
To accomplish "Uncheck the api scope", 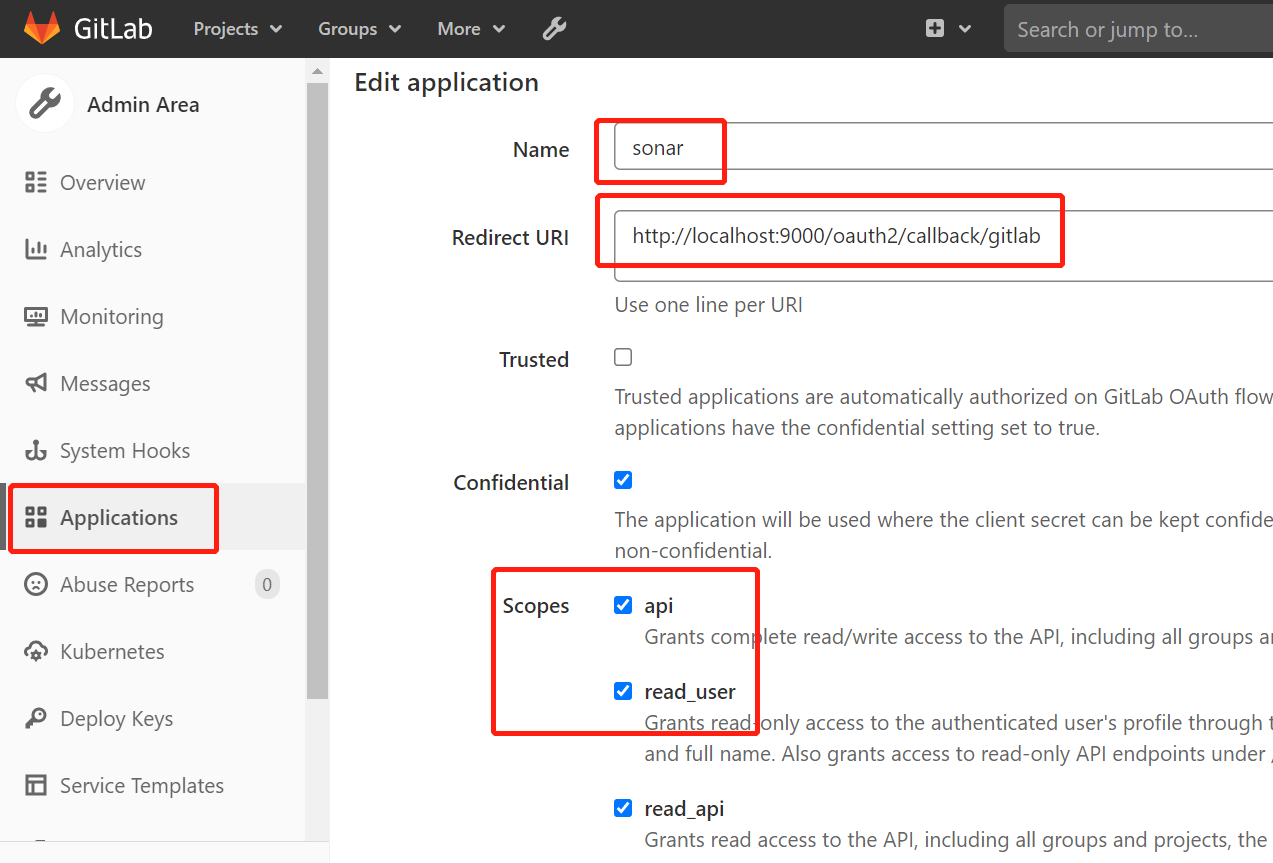I will point(623,604).
